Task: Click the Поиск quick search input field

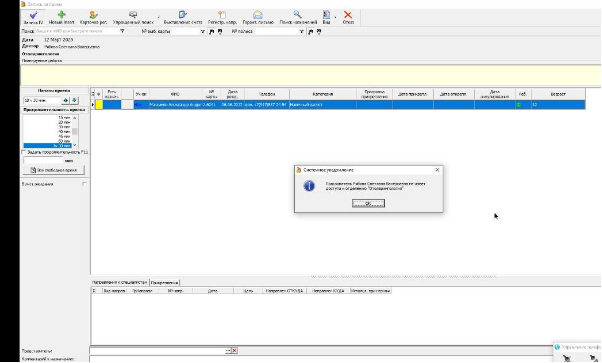Action: 77,31
